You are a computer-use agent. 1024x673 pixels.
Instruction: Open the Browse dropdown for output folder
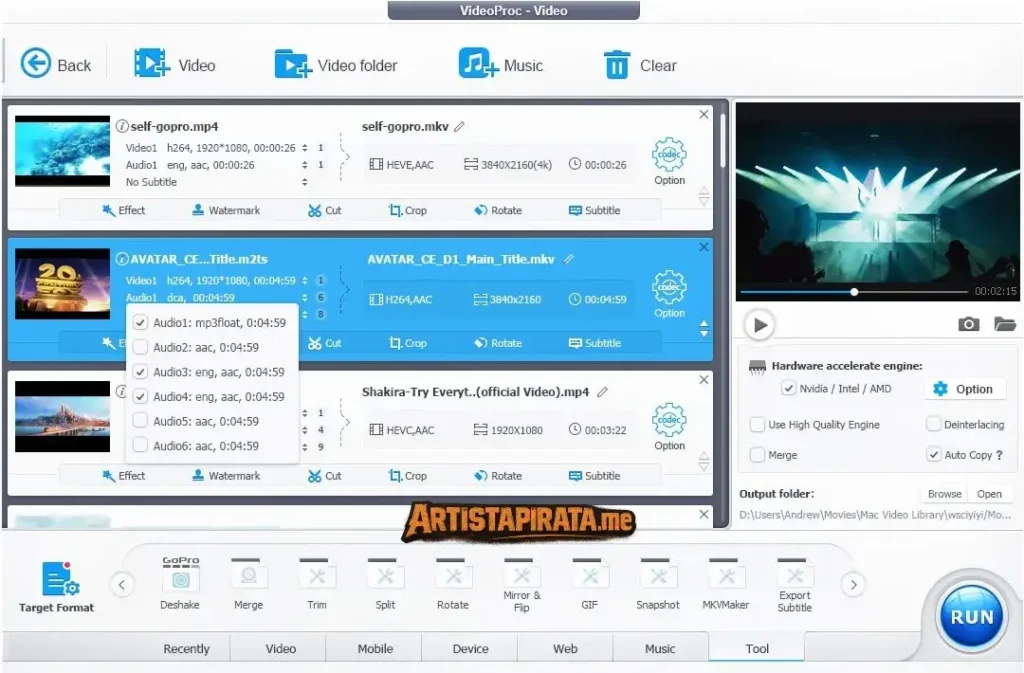941,493
